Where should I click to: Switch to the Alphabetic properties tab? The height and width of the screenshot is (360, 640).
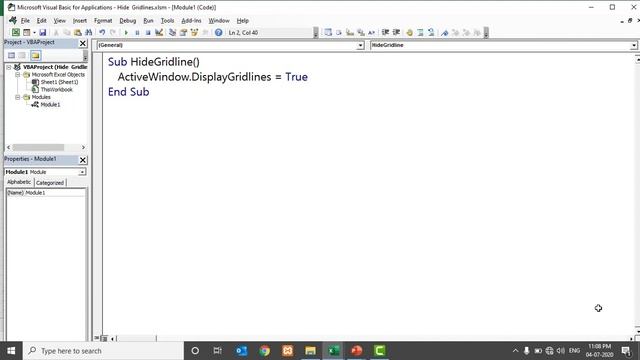[x=19, y=182]
